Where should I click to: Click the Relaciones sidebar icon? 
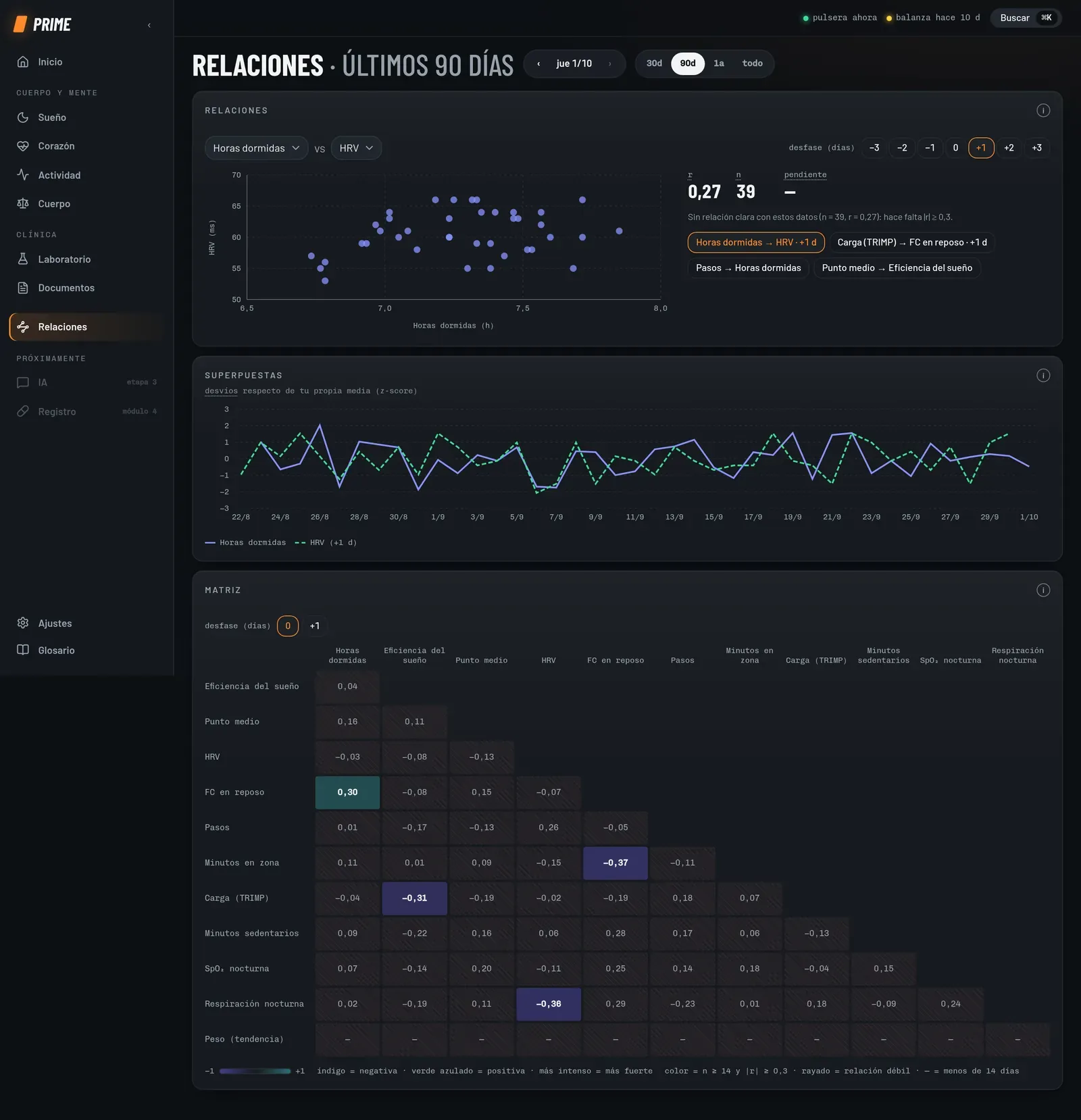23,327
